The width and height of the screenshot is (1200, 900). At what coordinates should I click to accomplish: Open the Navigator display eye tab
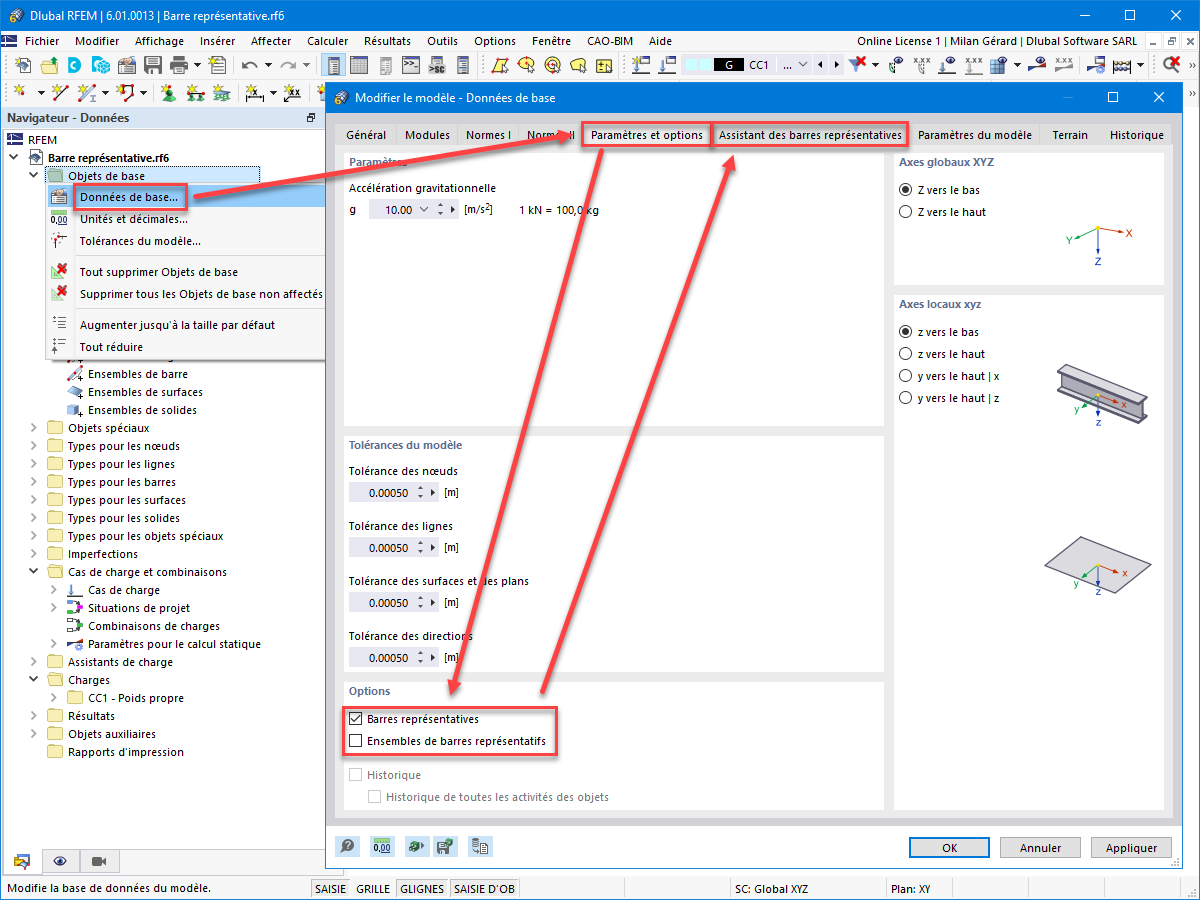tap(60, 861)
